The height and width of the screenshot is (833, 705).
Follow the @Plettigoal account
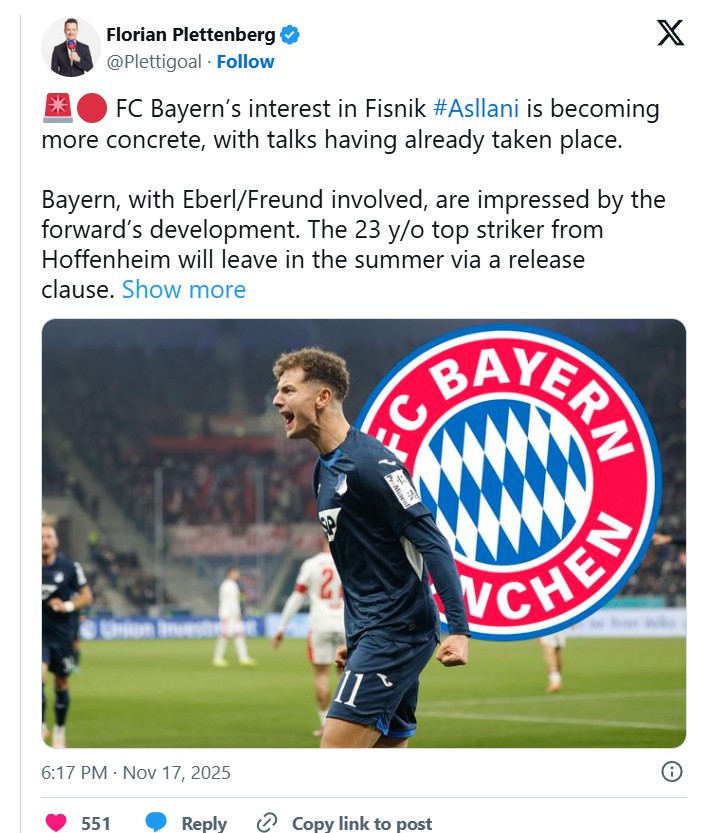point(245,61)
